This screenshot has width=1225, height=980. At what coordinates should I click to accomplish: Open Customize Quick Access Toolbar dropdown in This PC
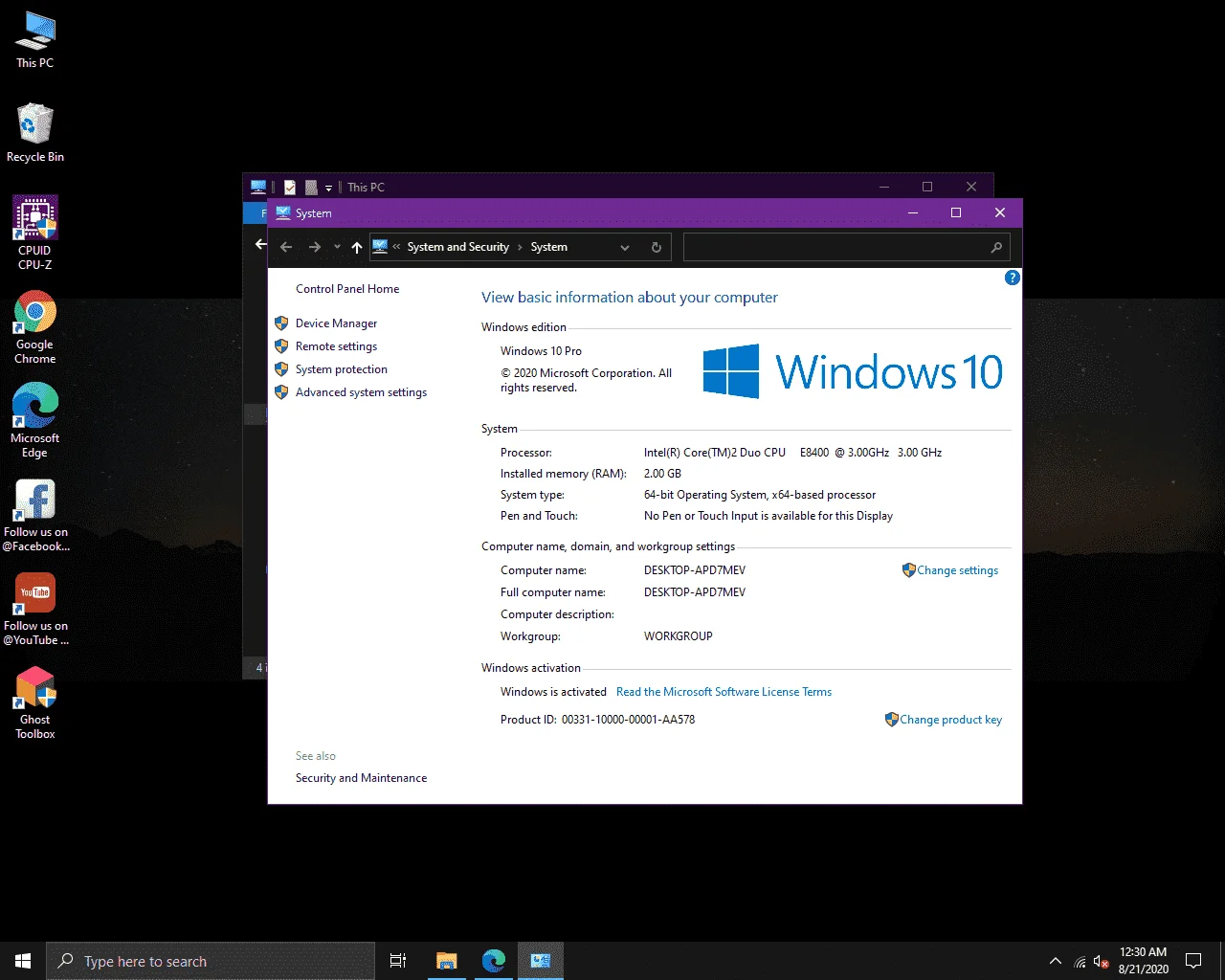[328, 188]
